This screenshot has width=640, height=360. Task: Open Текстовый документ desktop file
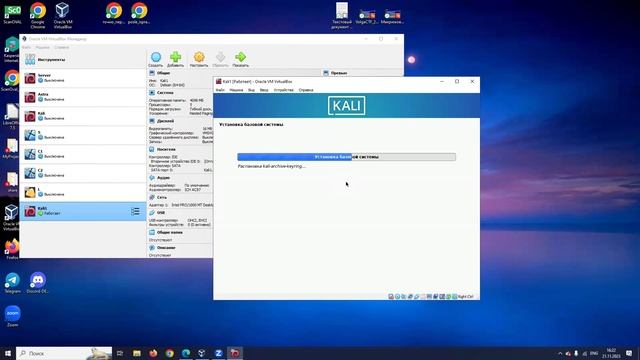click(x=342, y=16)
